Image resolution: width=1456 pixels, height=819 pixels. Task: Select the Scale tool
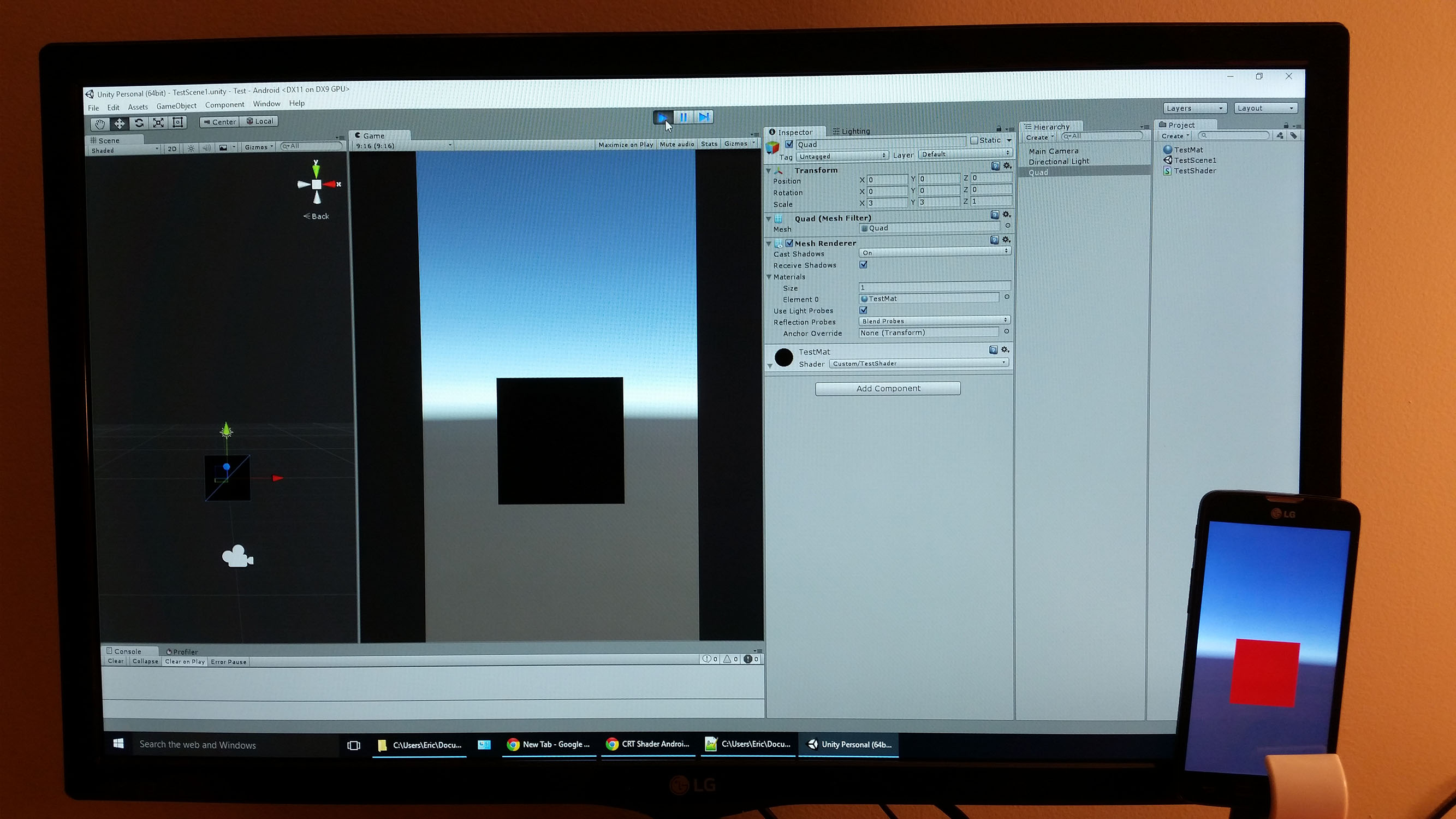158,123
